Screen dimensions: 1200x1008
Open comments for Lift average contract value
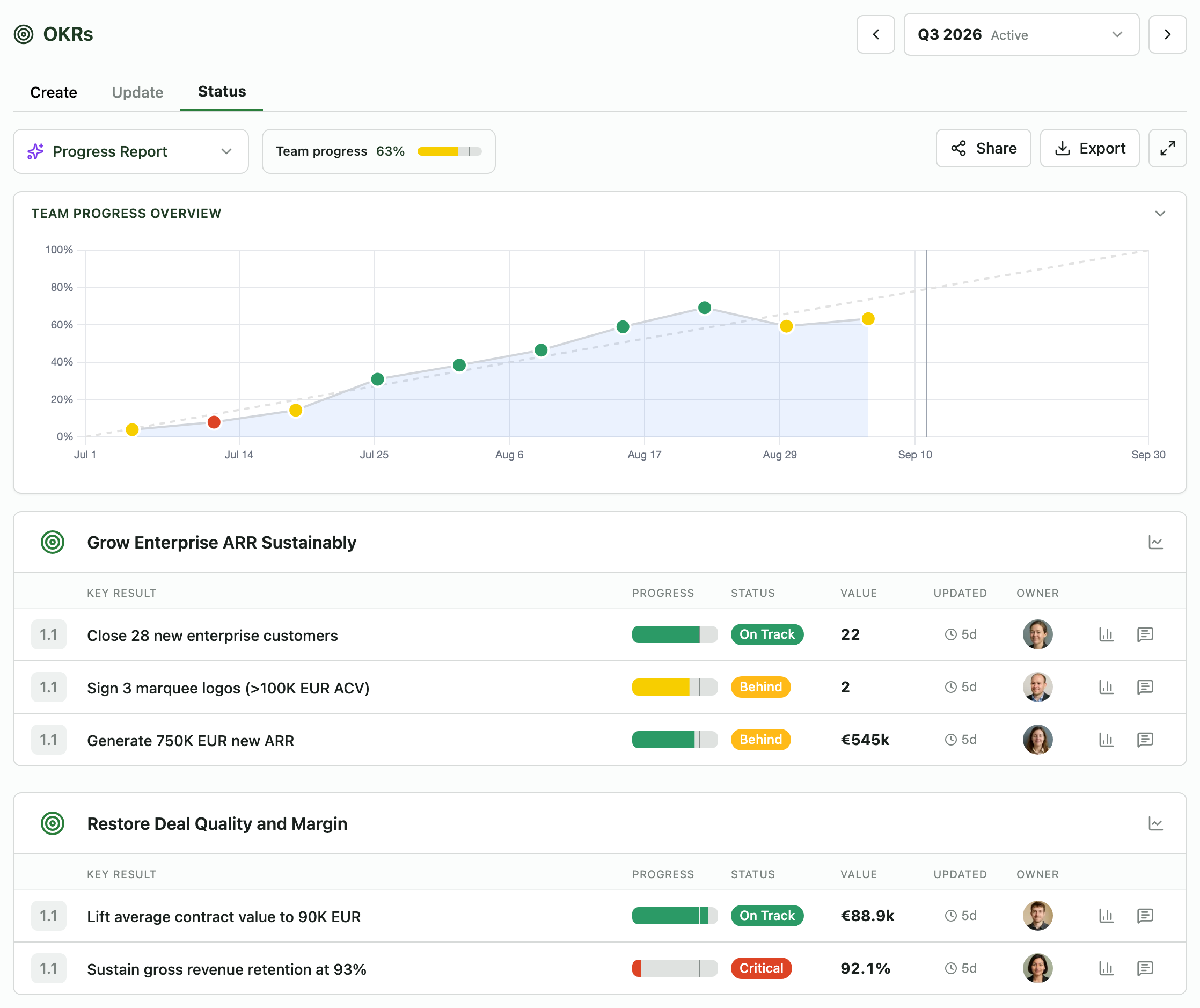click(x=1145, y=916)
